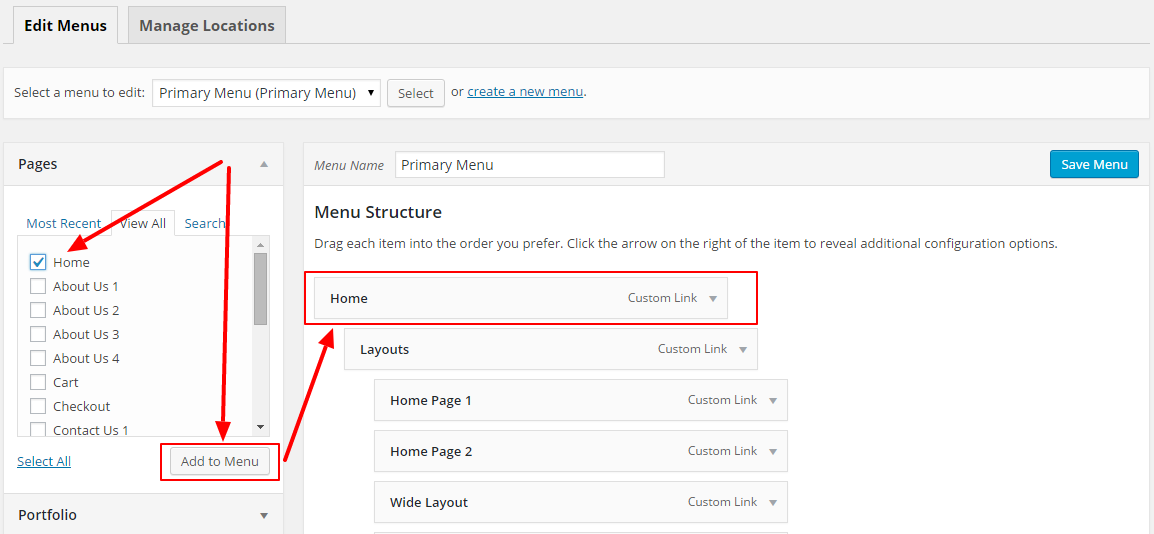Switch to Manage Locations tab

207,26
